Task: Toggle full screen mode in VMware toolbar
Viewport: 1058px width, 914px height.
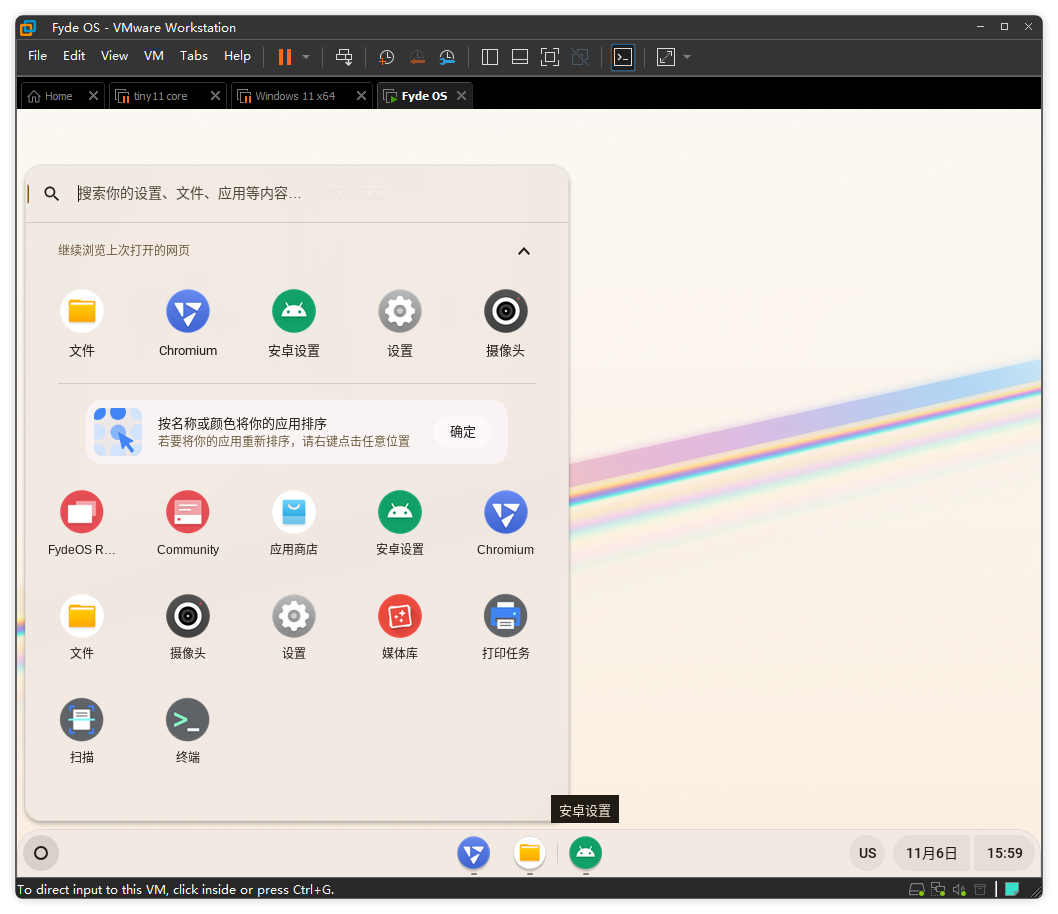Action: pyautogui.click(x=549, y=57)
